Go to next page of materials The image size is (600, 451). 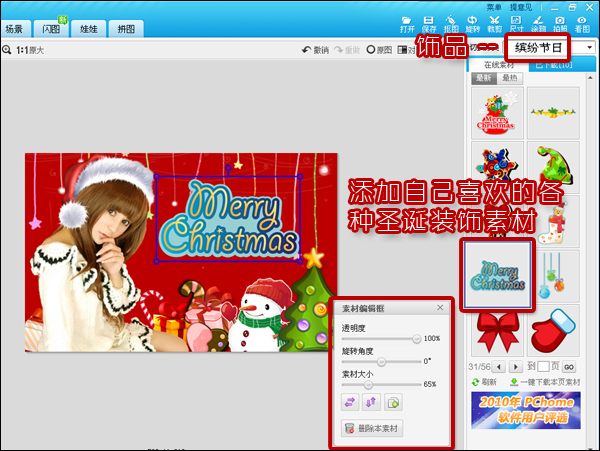(x=518, y=367)
